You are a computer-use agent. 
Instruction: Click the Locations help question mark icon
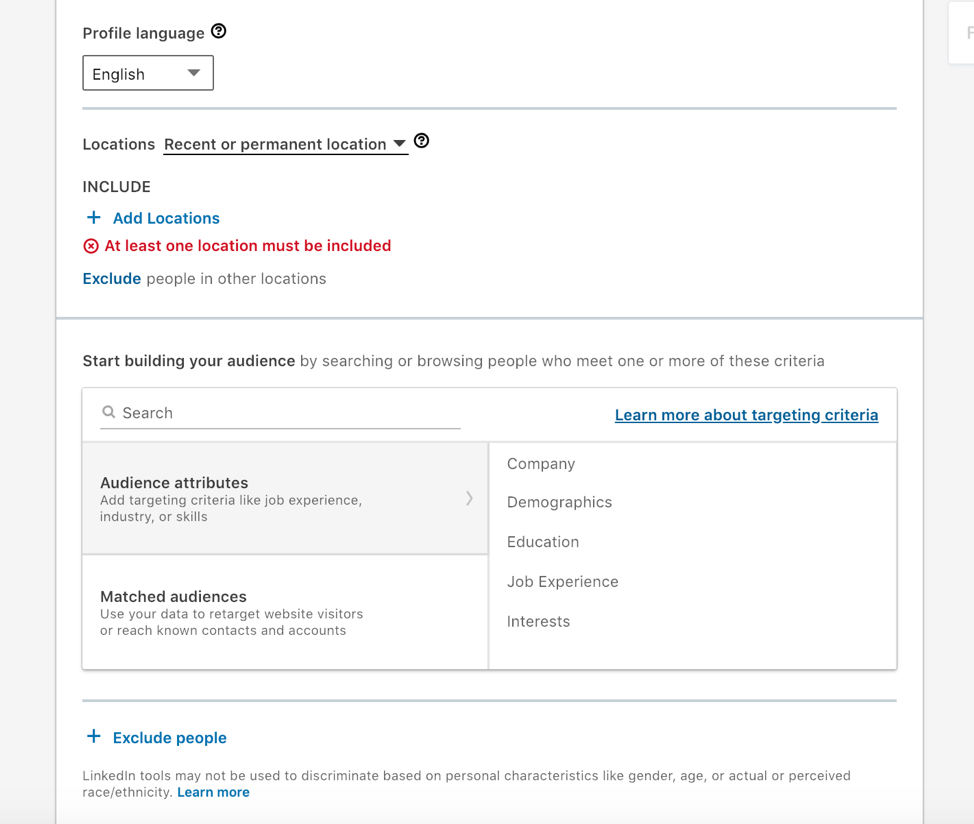pos(421,141)
